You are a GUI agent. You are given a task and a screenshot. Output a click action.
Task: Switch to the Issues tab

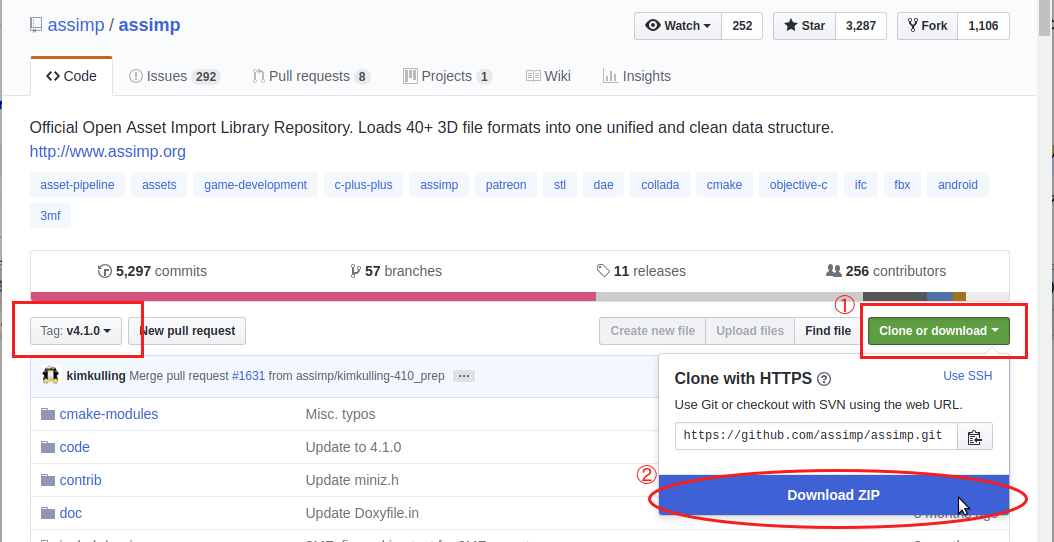click(173, 76)
